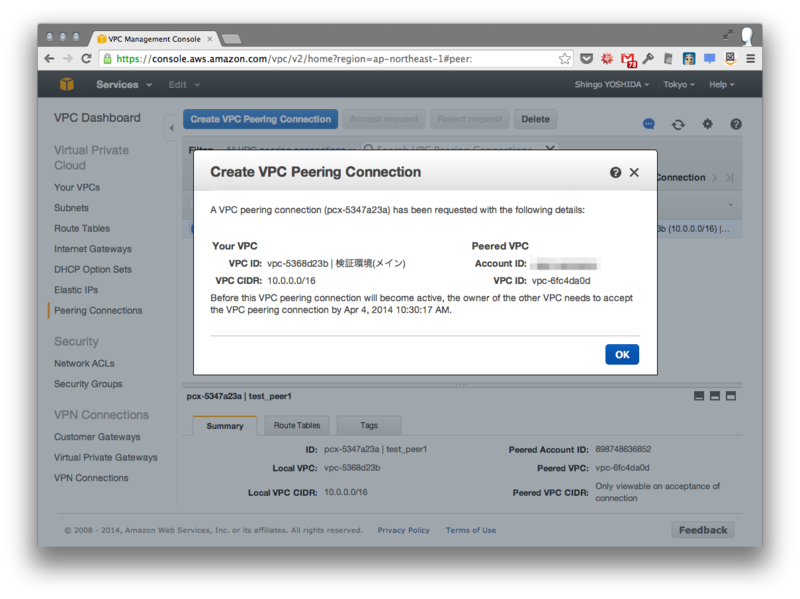Open Virtual Private Gateways in sidebar
Screen dimensions: 800x599
click(106, 457)
